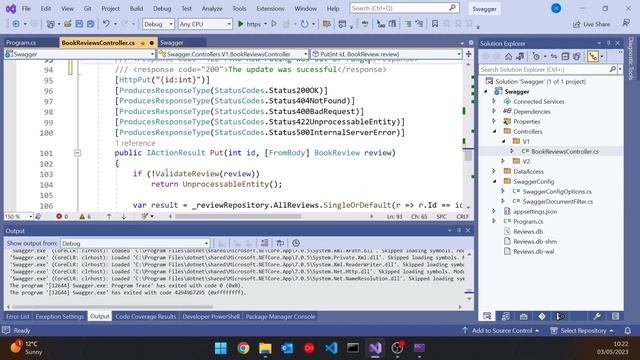
Task: Click the Save button in the toolbar
Action: [x=79, y=24]
